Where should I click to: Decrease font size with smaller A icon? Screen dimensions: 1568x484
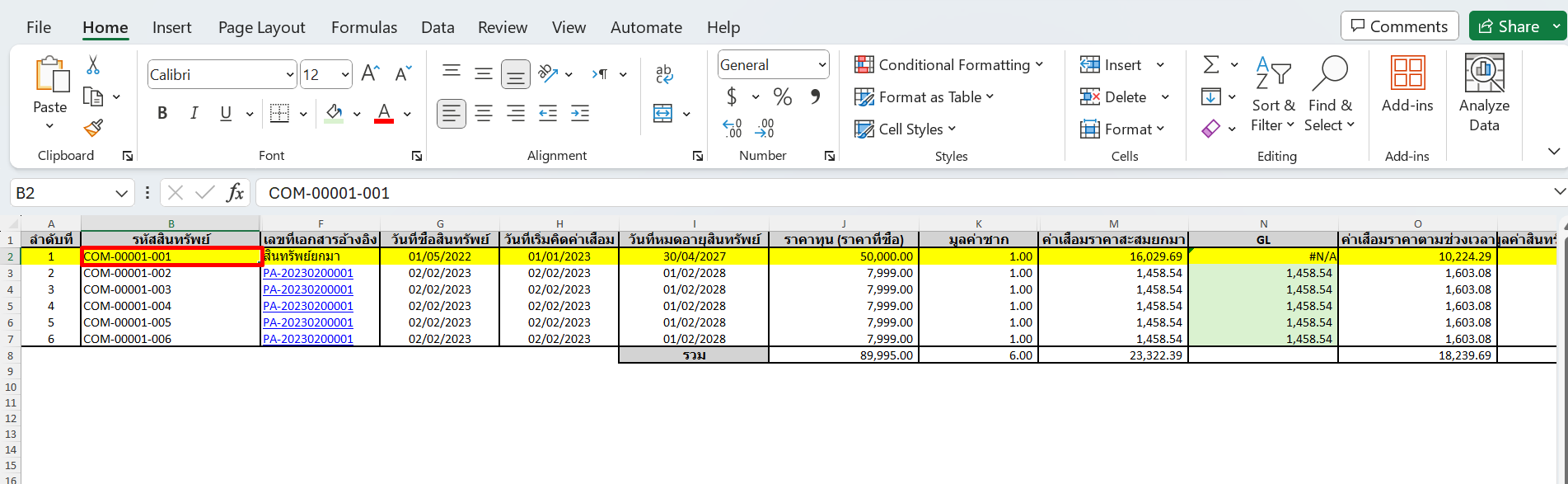[x=402, y=74]
